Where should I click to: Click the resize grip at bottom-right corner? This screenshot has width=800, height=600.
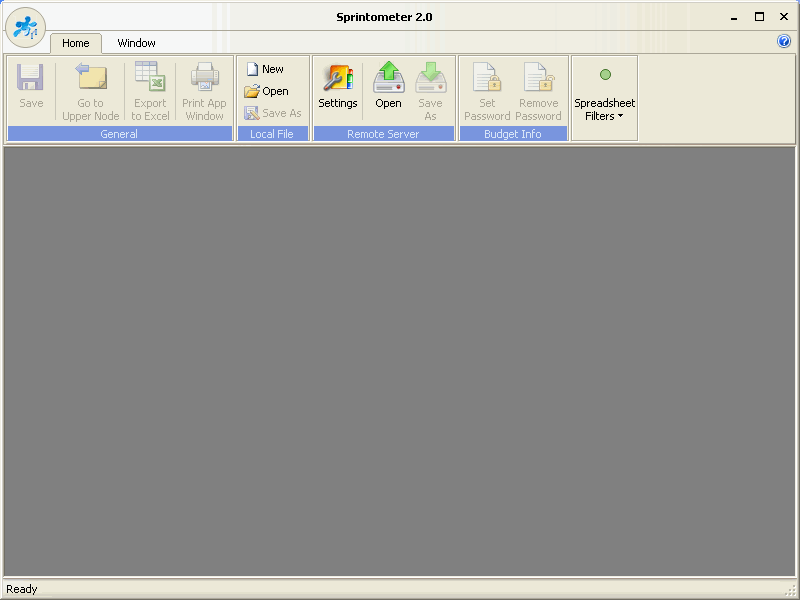(x=790, y=590)
